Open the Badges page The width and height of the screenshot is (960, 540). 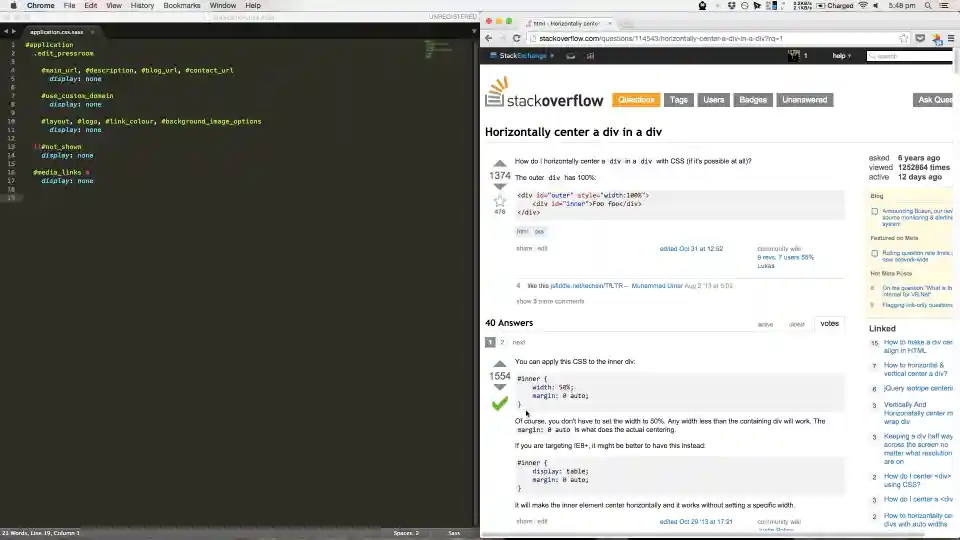coord(753,100)
